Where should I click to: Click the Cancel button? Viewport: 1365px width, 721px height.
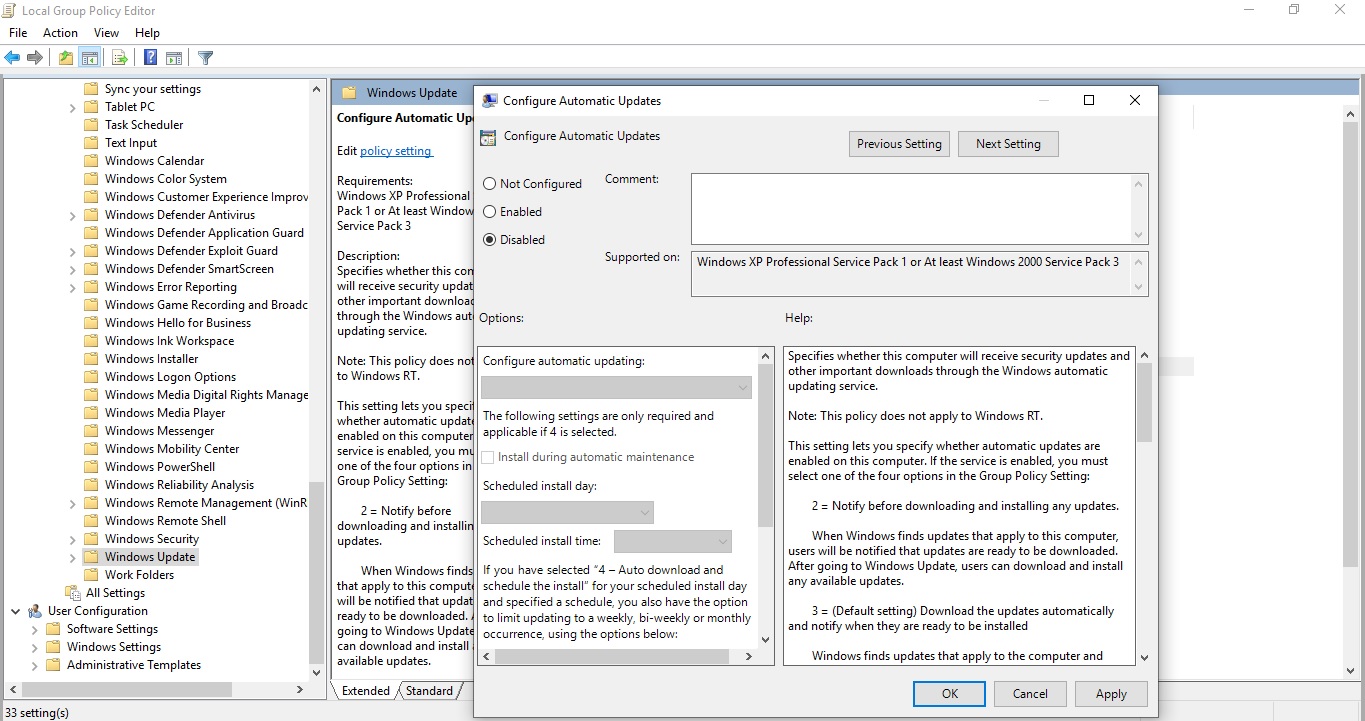1030,694
